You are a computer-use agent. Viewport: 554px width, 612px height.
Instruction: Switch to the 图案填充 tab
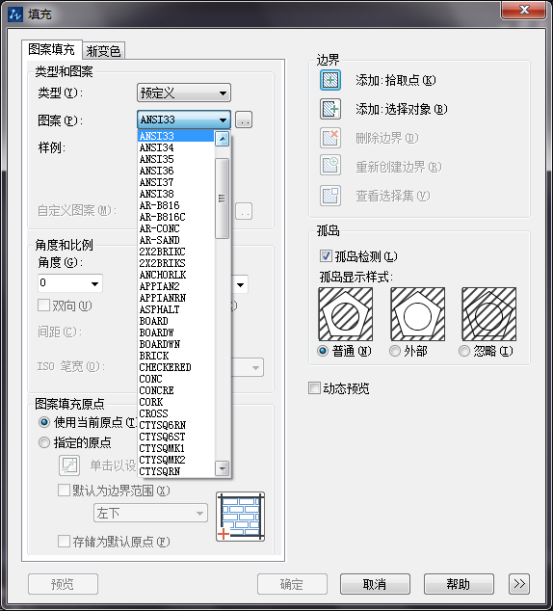pyautogui.click(x=52, y=50)
